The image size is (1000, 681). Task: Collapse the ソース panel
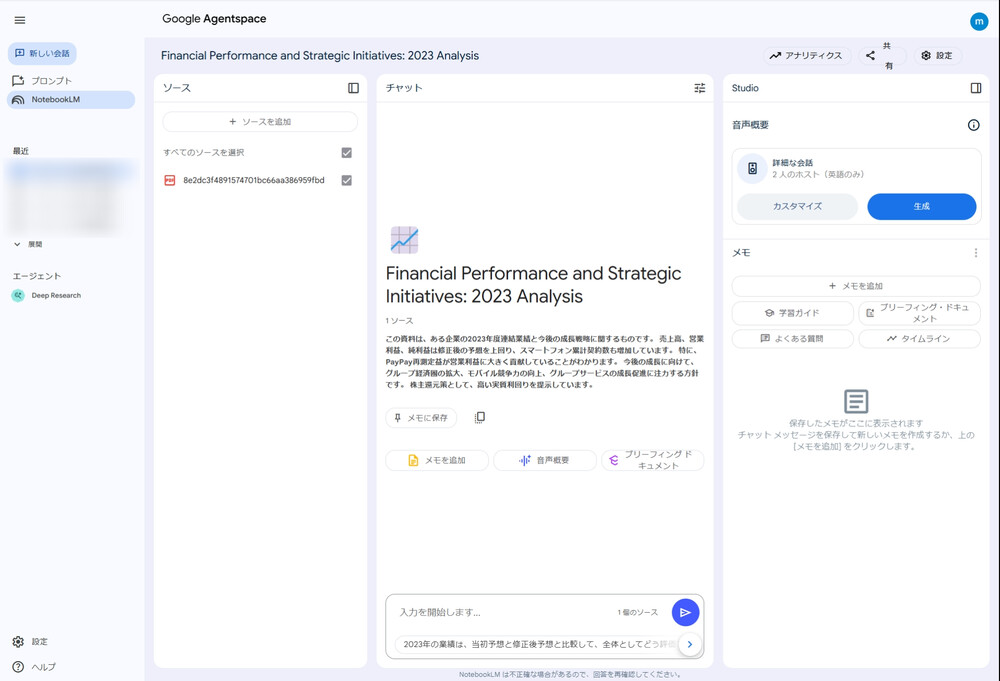click(x=352, y=88)
